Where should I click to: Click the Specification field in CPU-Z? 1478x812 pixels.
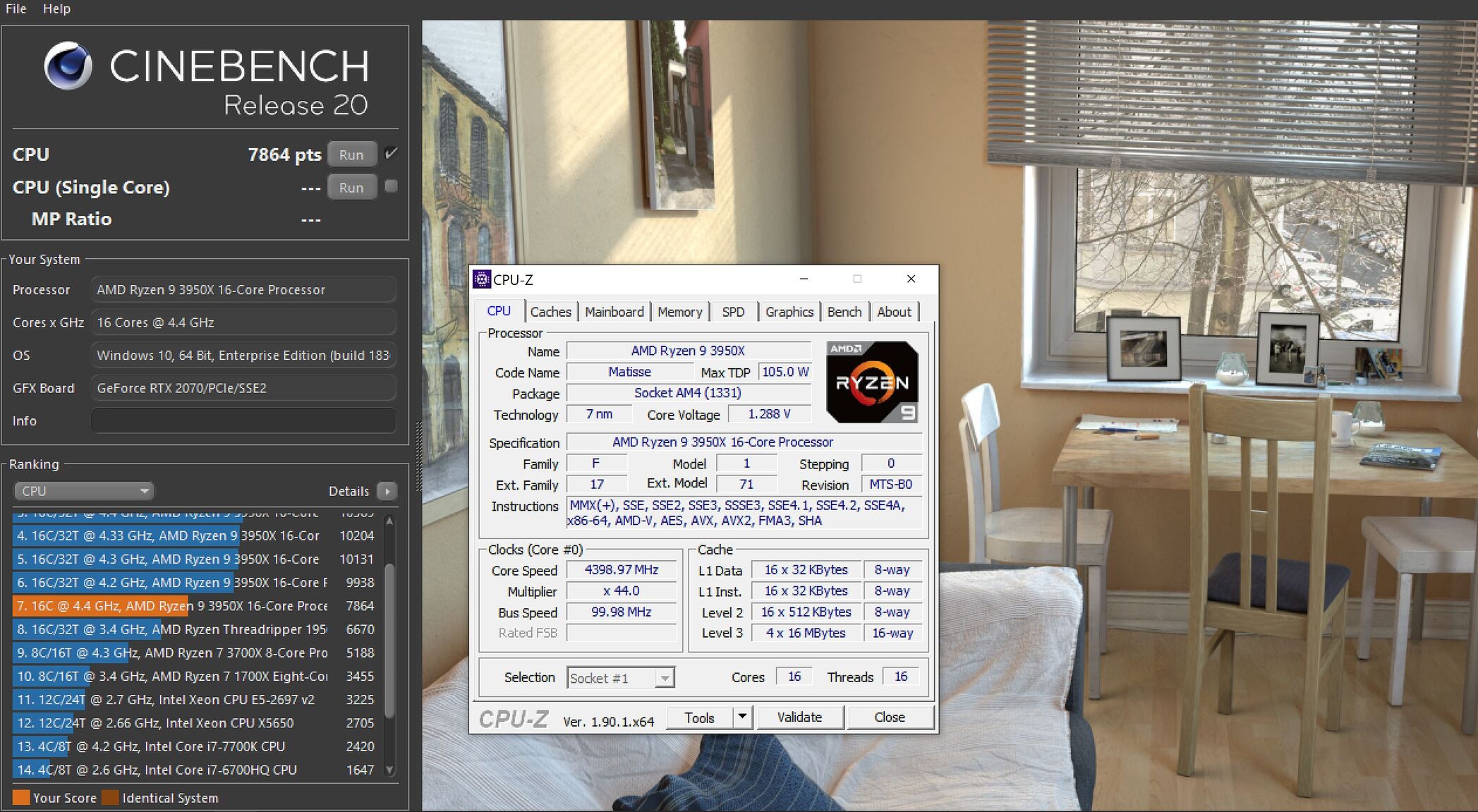click(744, 442)
